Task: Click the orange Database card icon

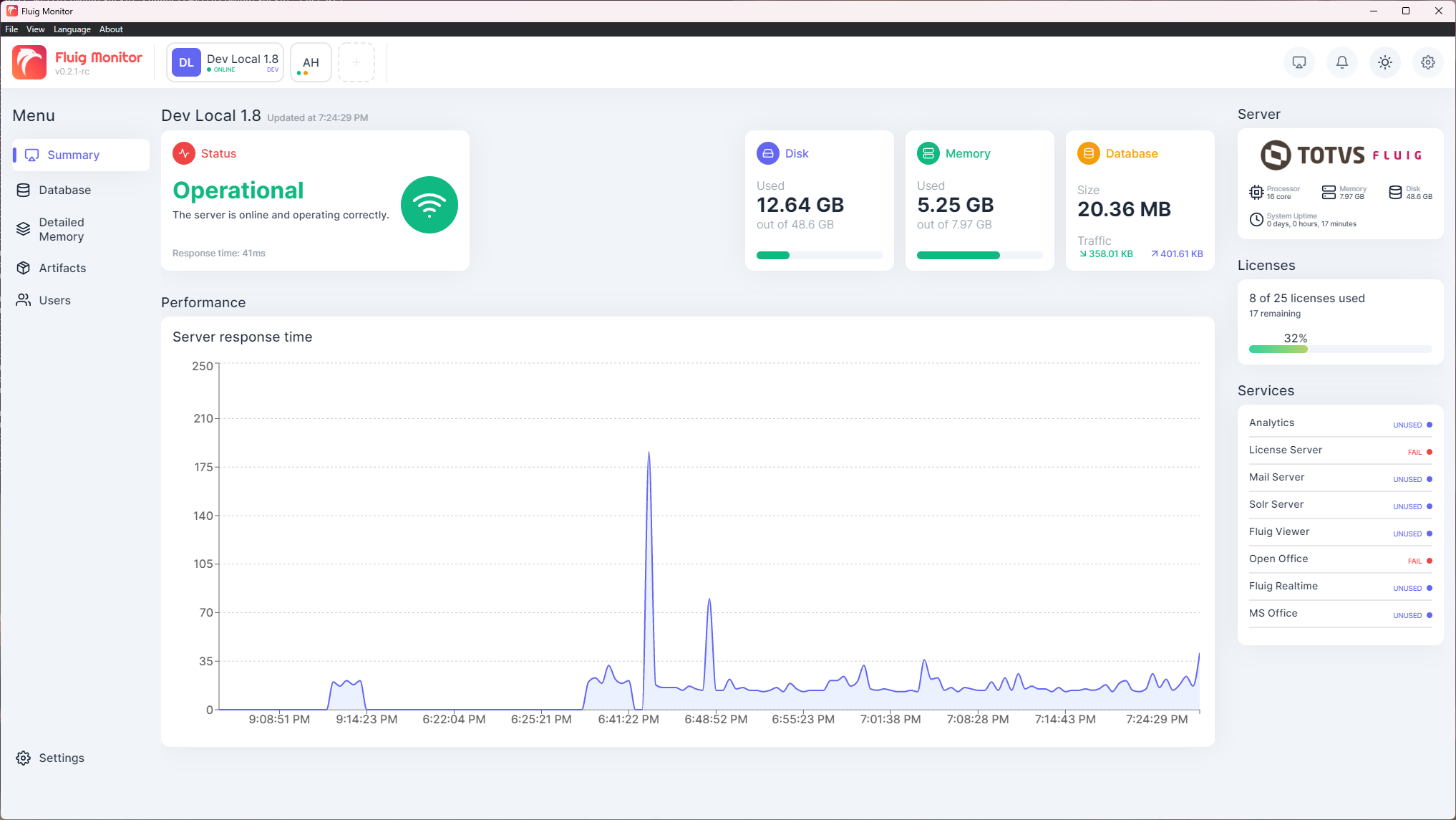Action: click(1089, 153)
